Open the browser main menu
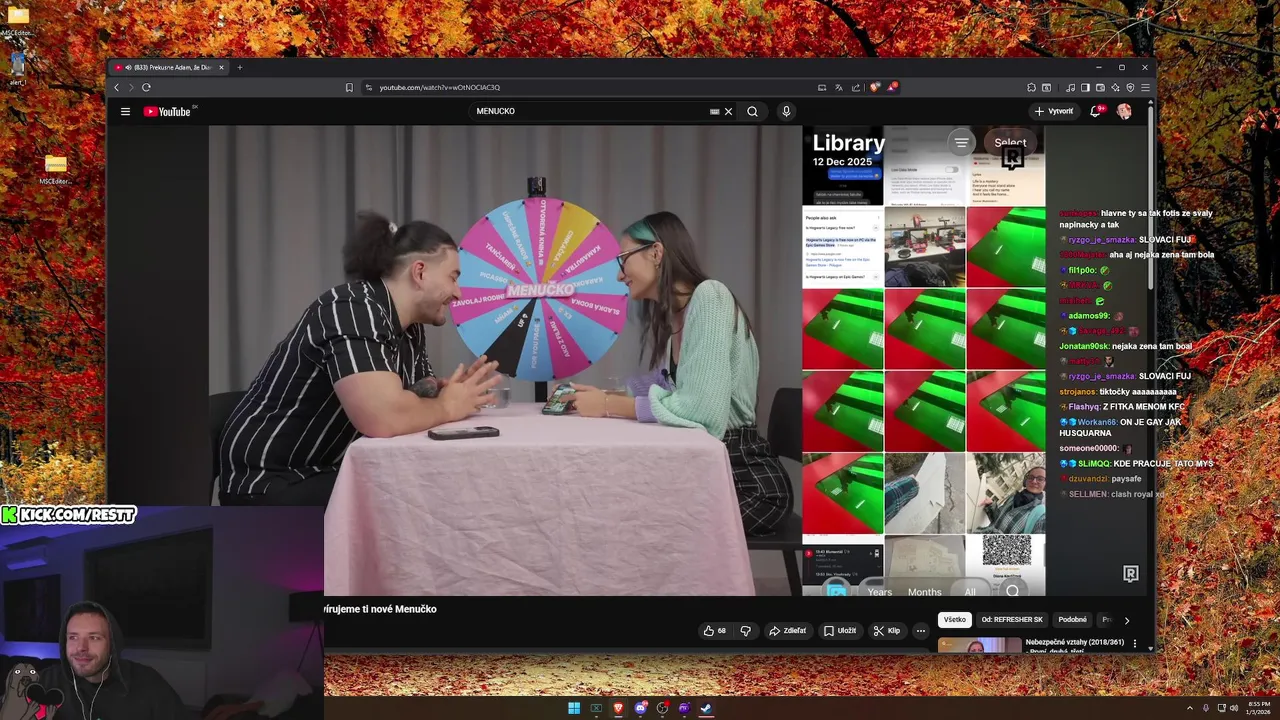This screenshot has height=720, width=1280. click(1145, 87)
